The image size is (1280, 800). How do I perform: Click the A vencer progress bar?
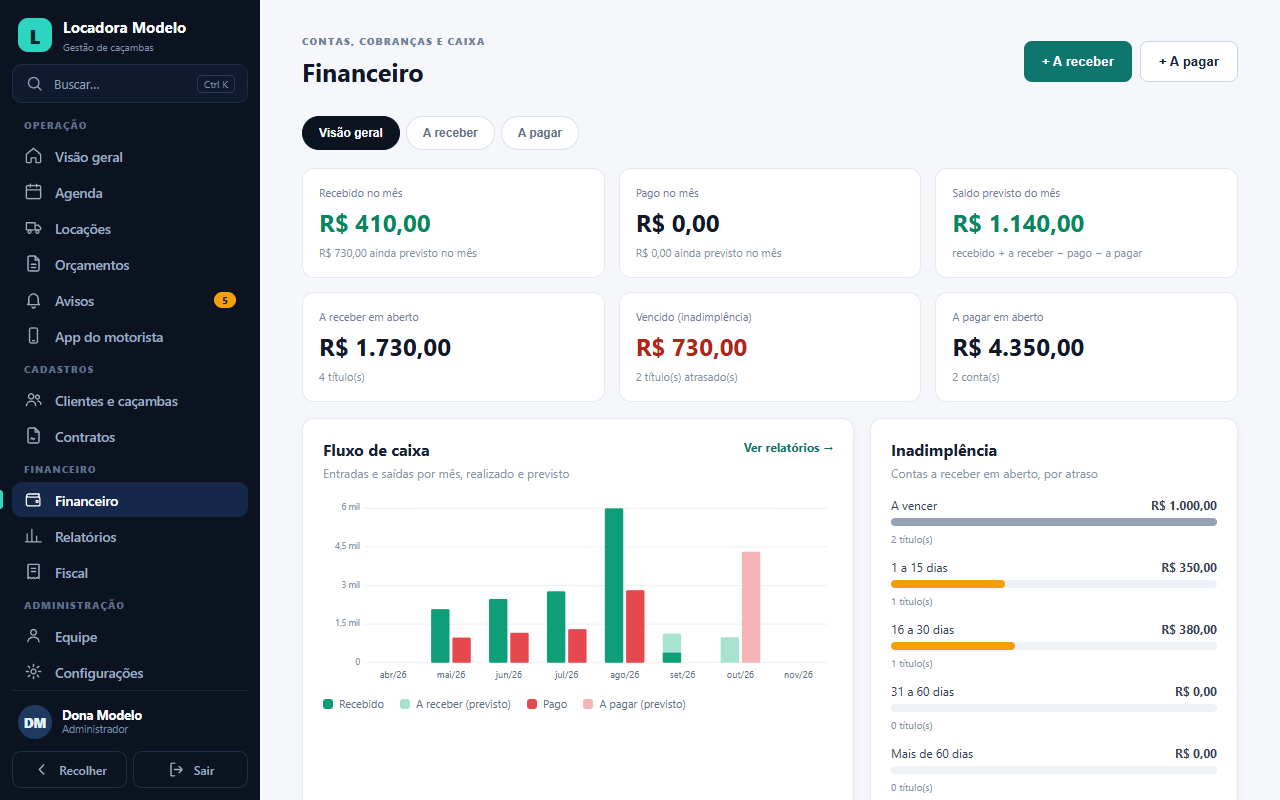(x=1054, y=522)
